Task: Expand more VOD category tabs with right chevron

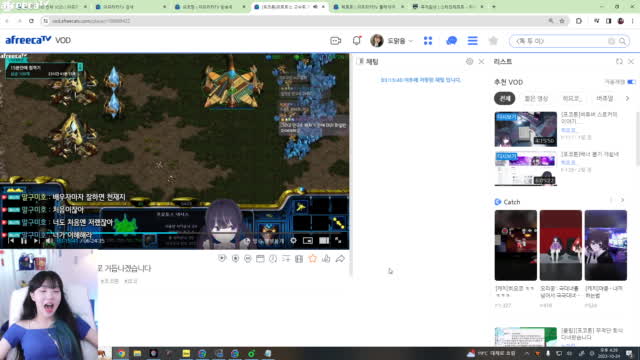Action: 627,98
